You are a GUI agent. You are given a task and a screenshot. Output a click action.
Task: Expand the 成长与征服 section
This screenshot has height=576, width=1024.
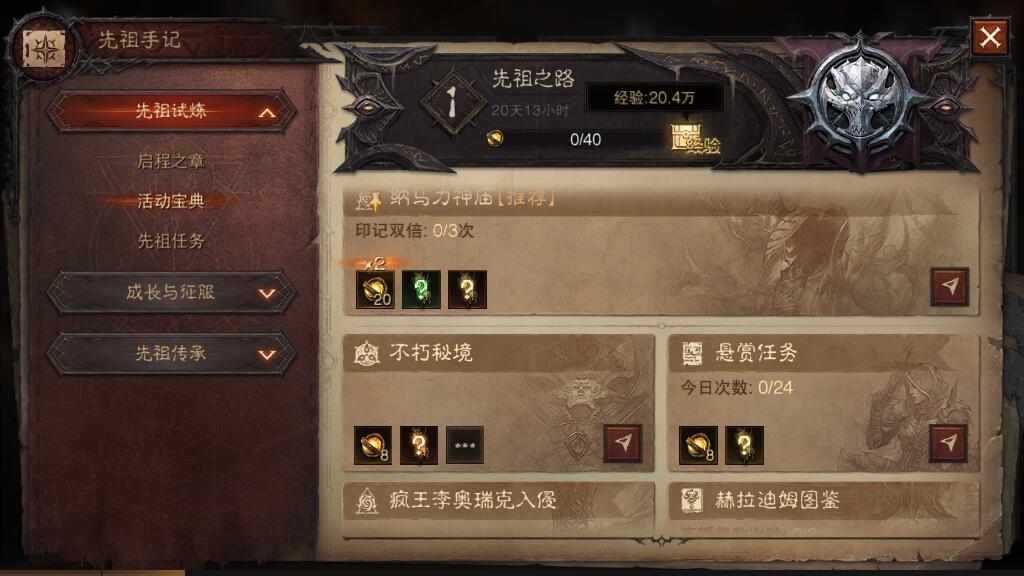point(171,292)
